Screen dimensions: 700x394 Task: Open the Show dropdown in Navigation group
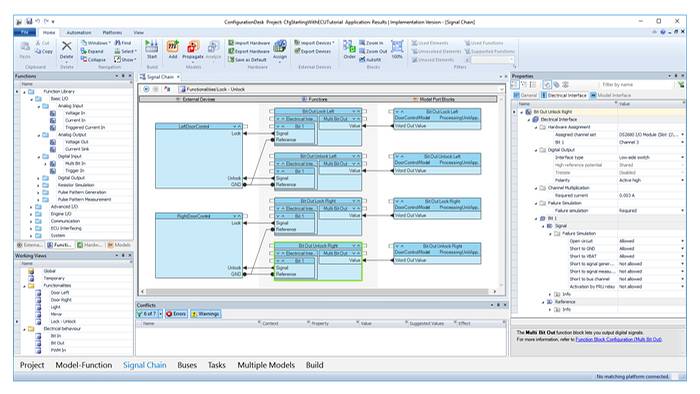coord(125,60)
